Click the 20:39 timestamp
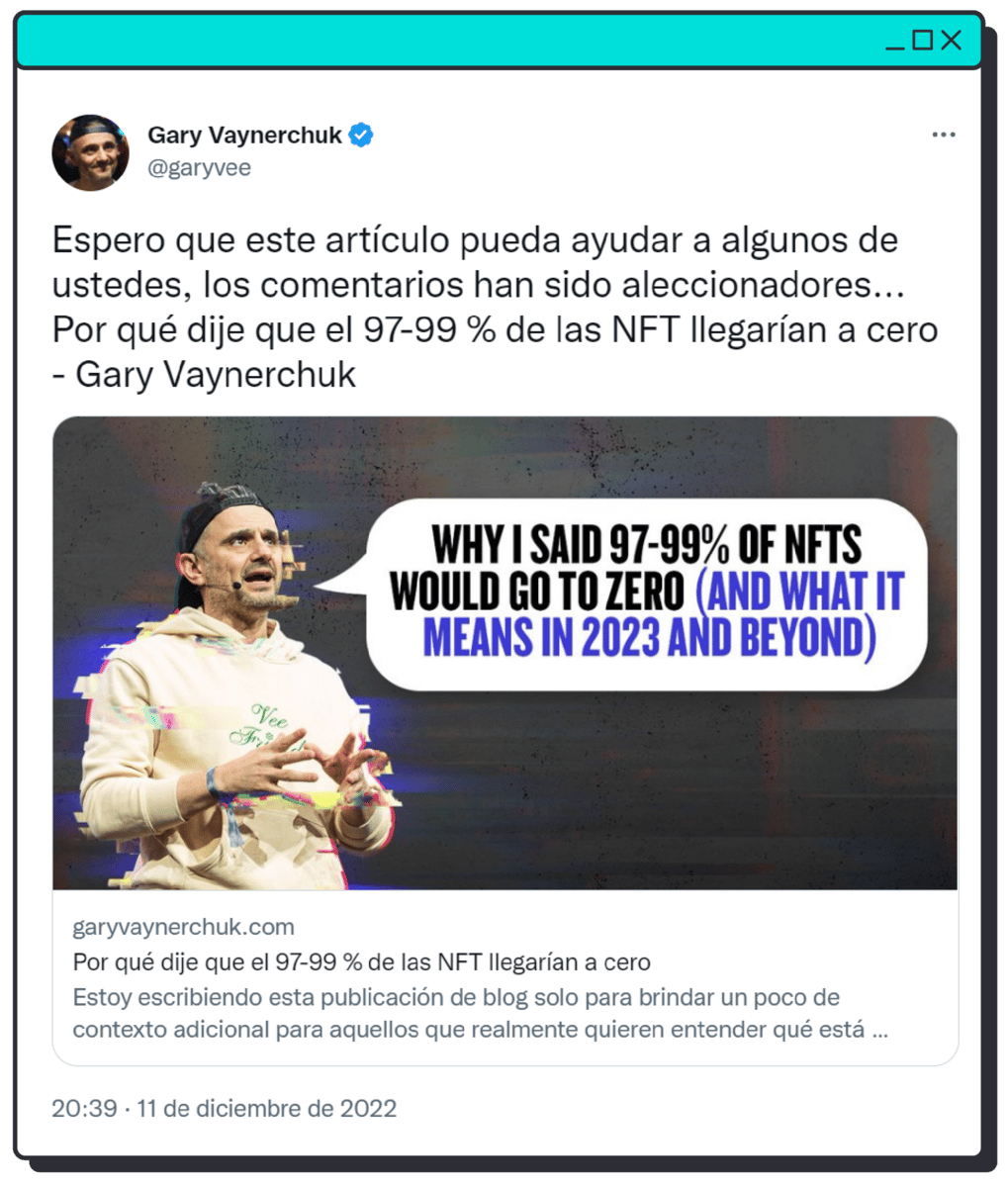Screen dimensions: 1008x1187 84,1108
